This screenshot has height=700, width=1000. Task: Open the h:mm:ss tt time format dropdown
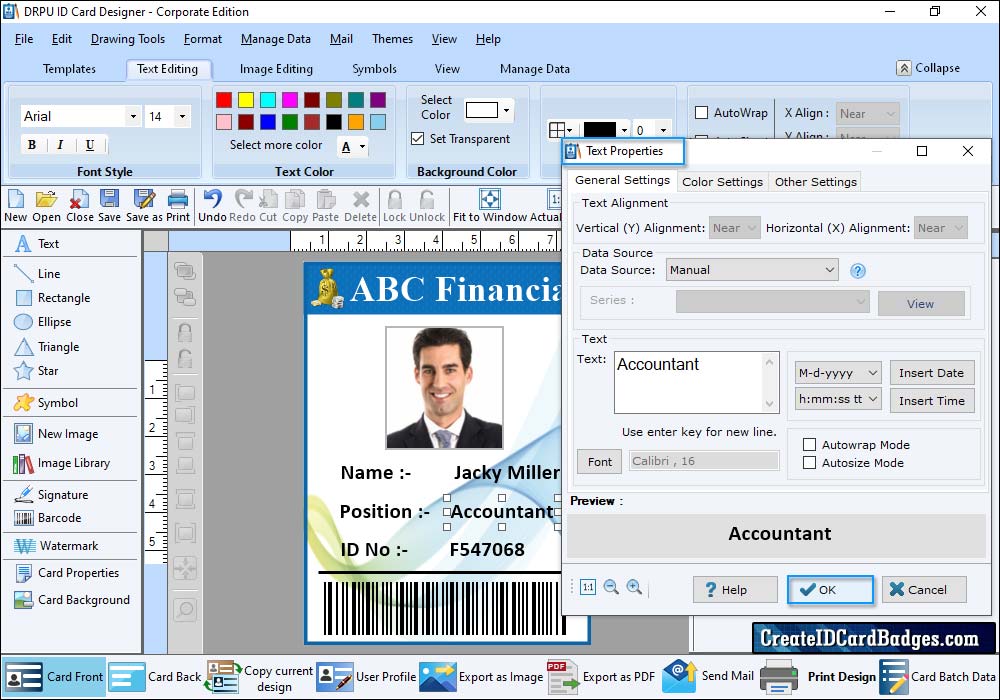point(838,399)
